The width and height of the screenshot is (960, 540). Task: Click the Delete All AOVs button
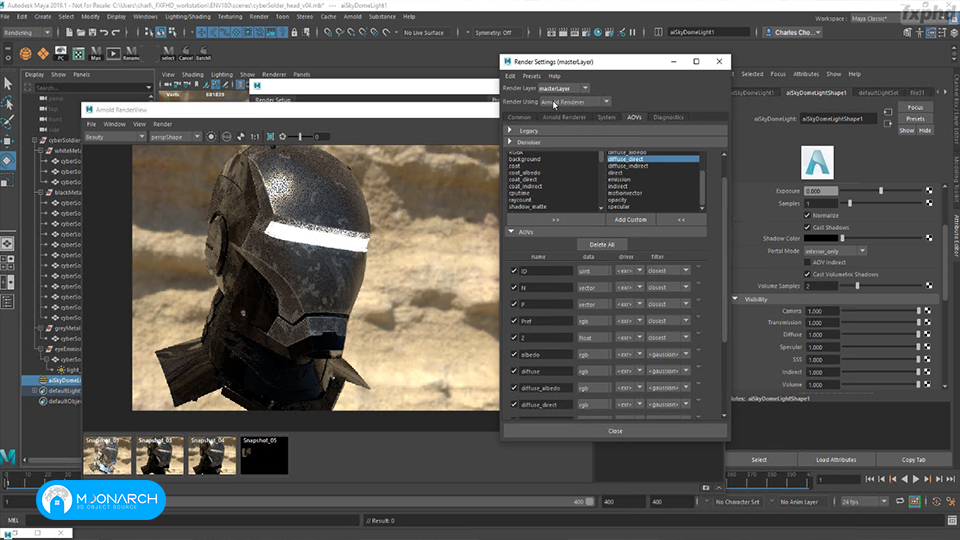click(x=601, y=244)
